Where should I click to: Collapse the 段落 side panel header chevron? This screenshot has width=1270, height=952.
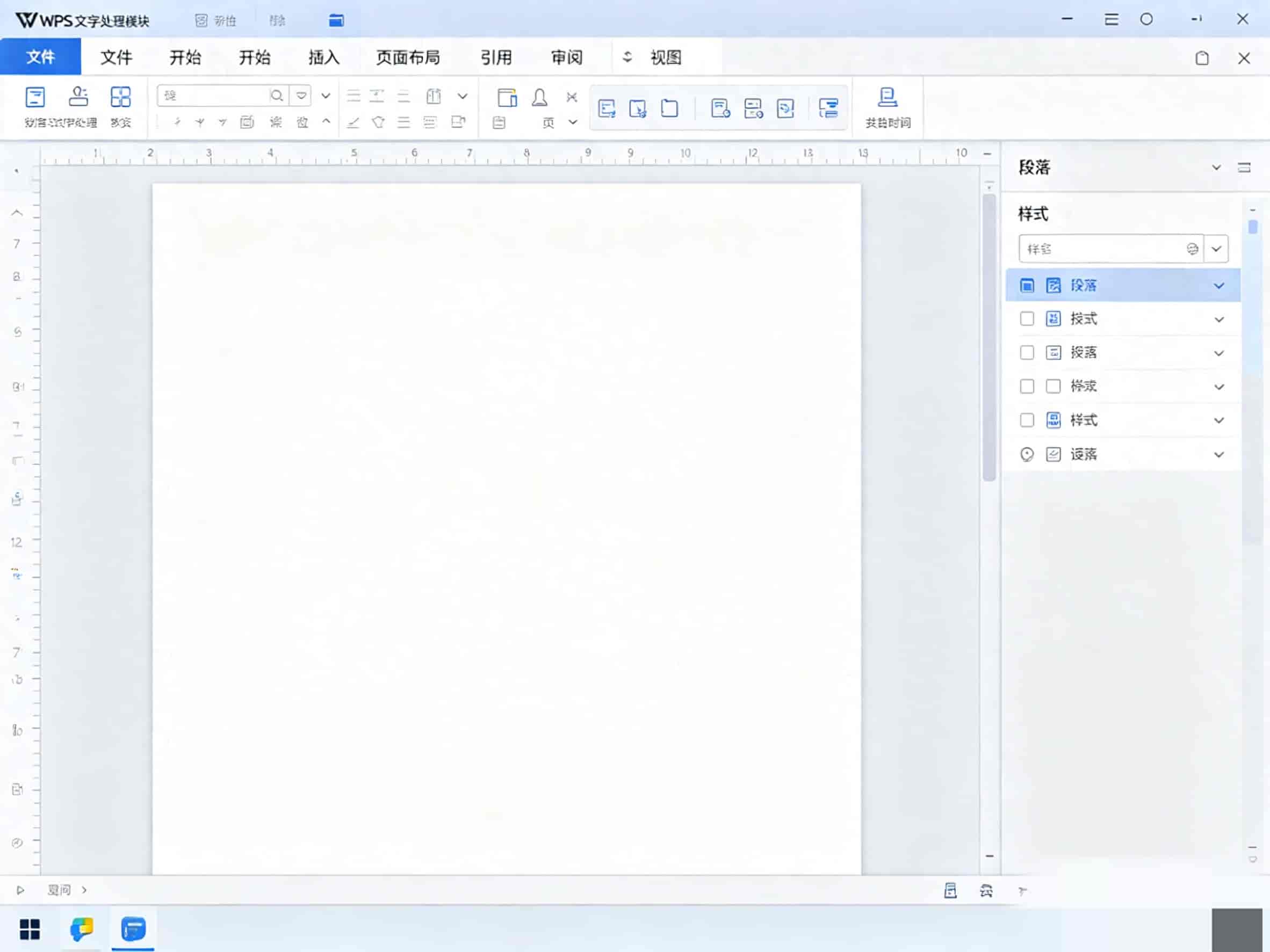(1216, 168)
